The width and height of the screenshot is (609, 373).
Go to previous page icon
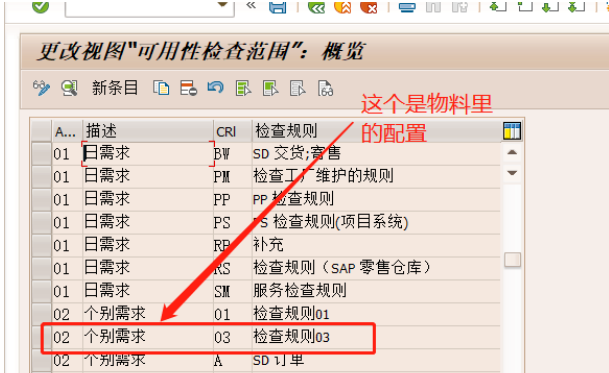tap(525, 6)
